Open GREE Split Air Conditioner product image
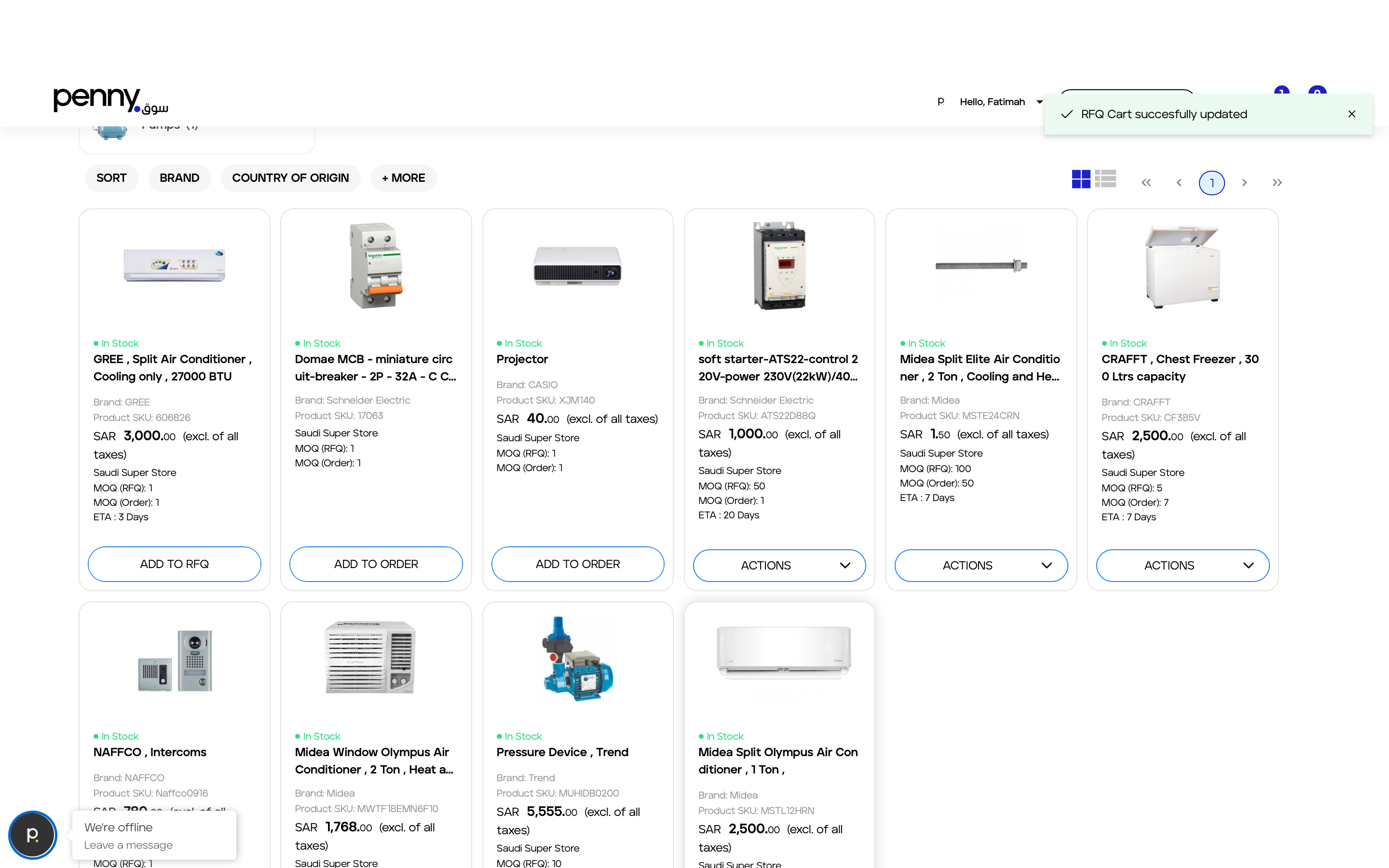Image resolution: width=1389 pixels, height=868 pixels. (x=175, y=265)
